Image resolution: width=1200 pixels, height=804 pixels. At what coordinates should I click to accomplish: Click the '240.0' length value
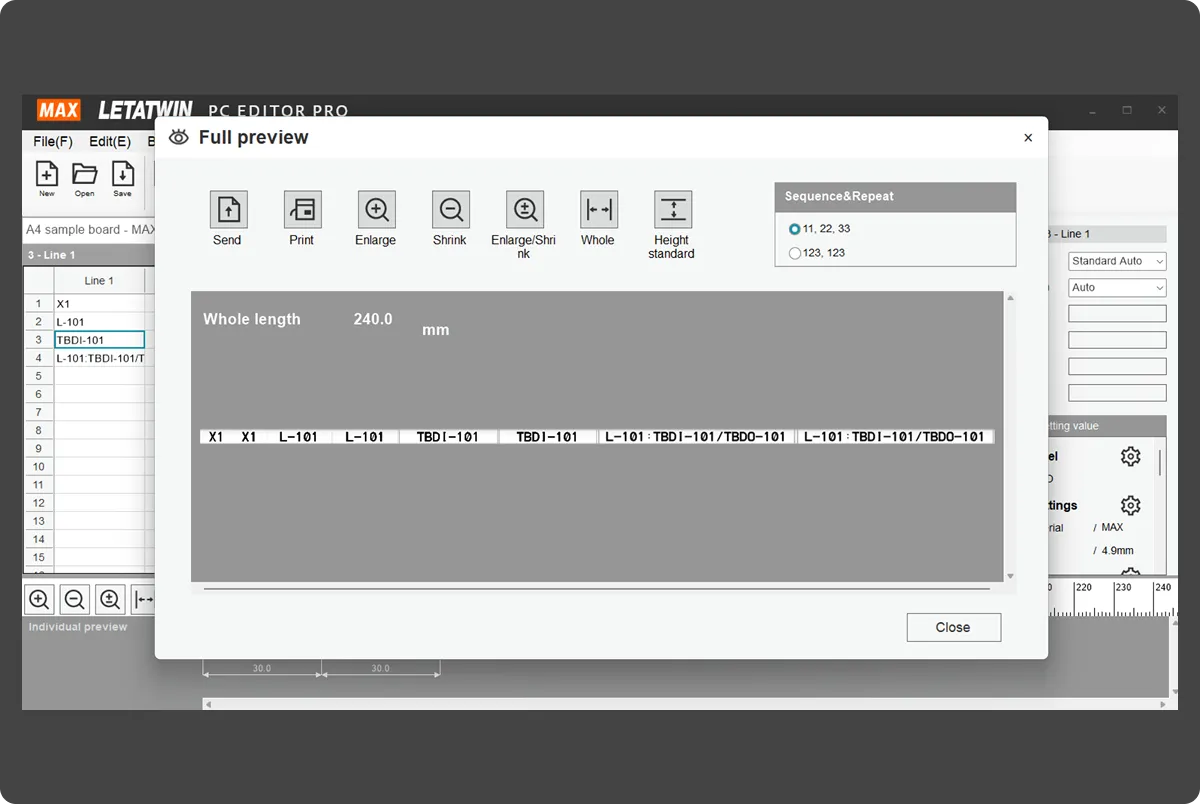point(373,319)
